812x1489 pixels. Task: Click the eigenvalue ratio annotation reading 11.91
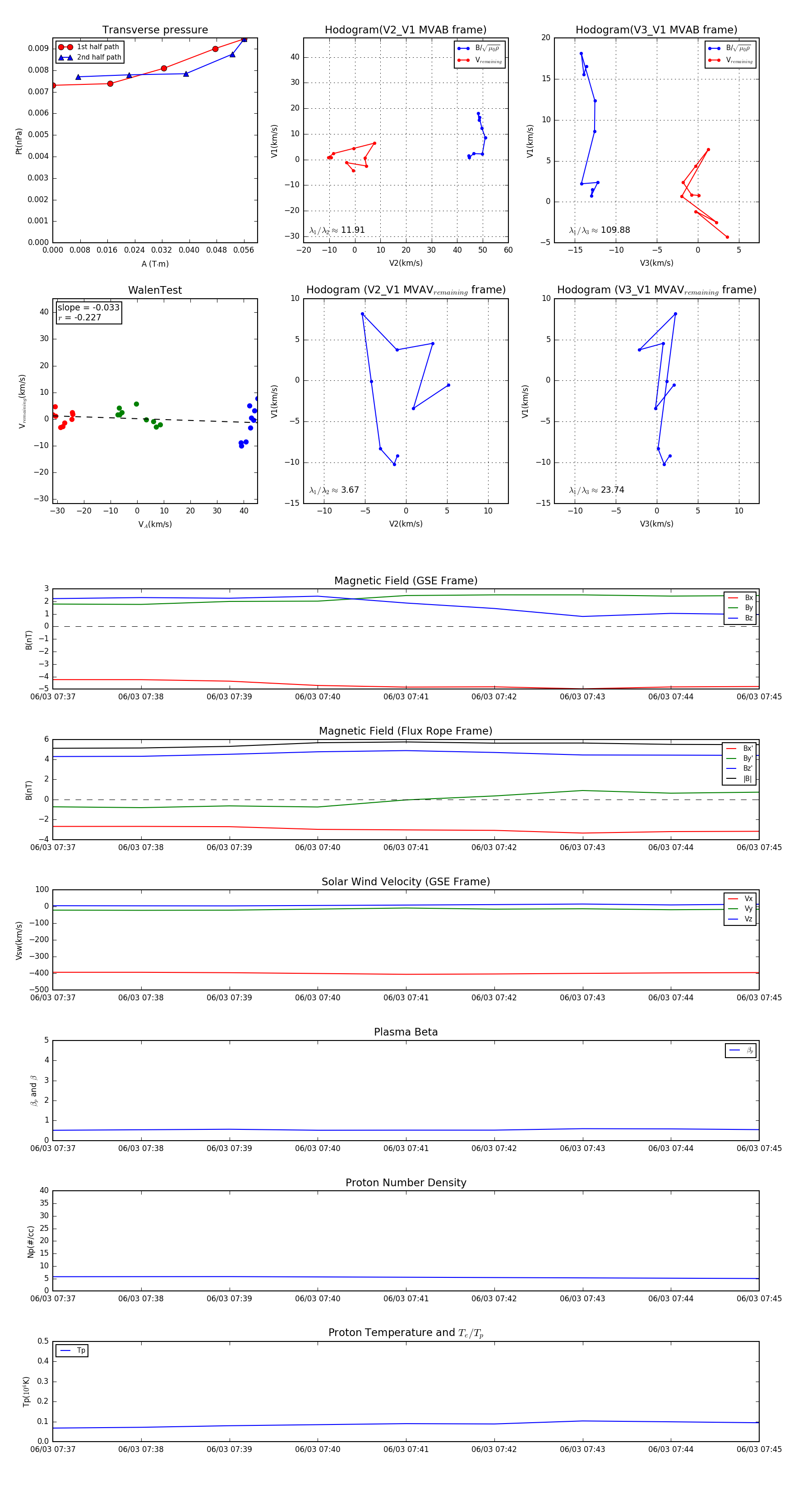click(337, 230)
